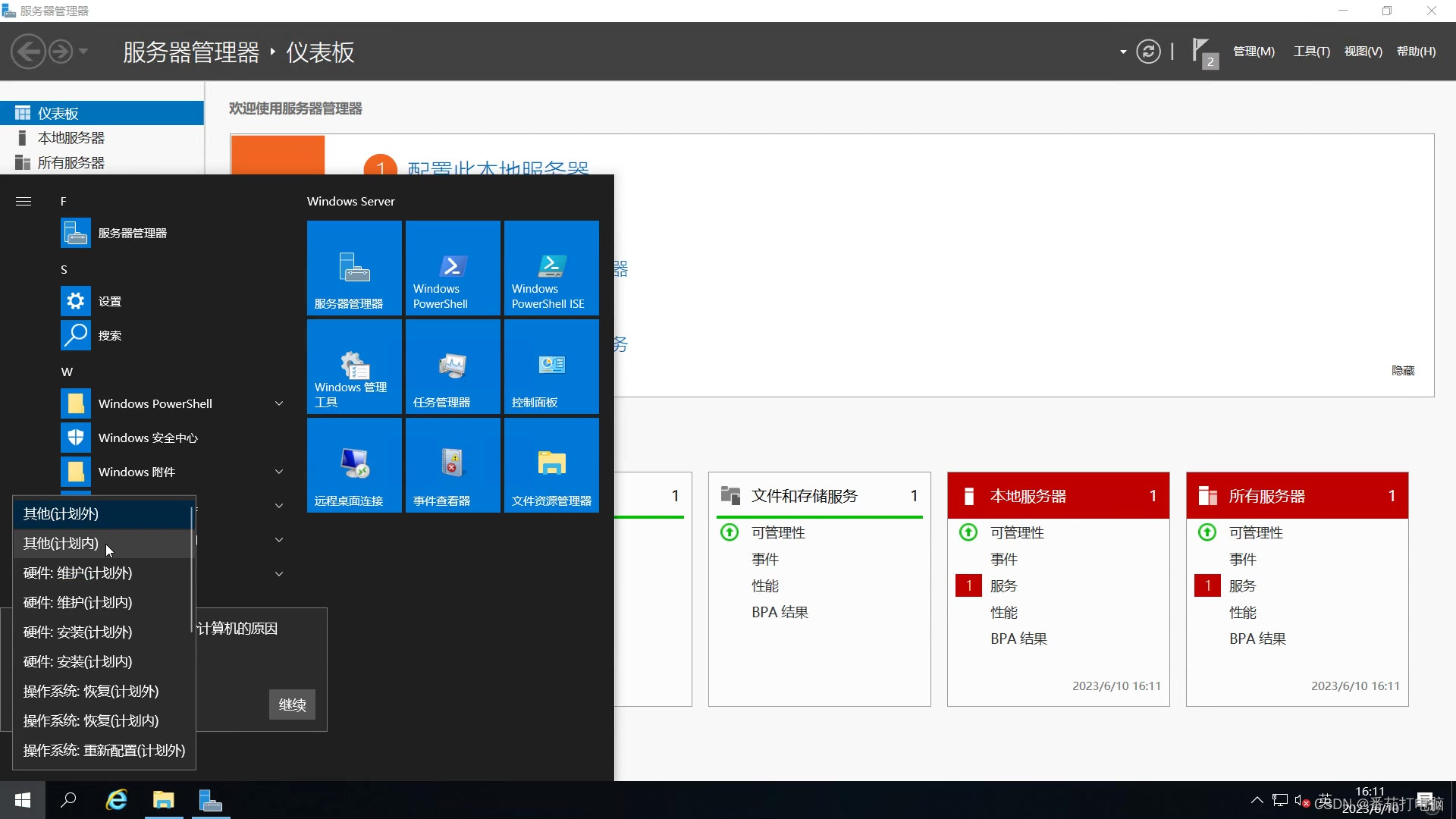Viewport: 1456px width, 819px height.
Task: Select 其他(计划内) reason
Action: pyautogui.click(x=102, y=543)
